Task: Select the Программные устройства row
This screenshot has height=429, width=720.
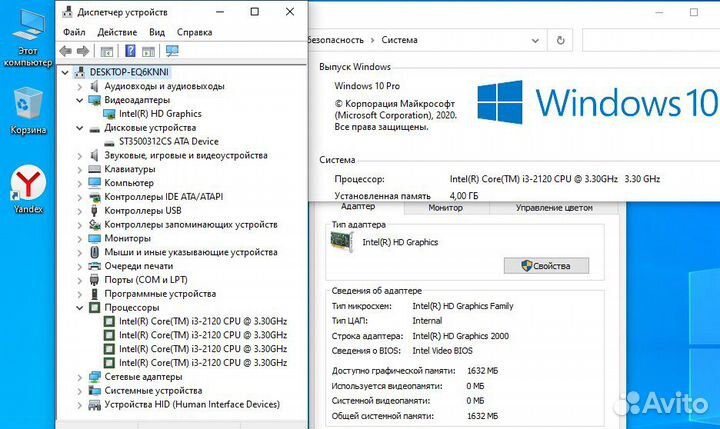Action: click(x=160, y=294)
